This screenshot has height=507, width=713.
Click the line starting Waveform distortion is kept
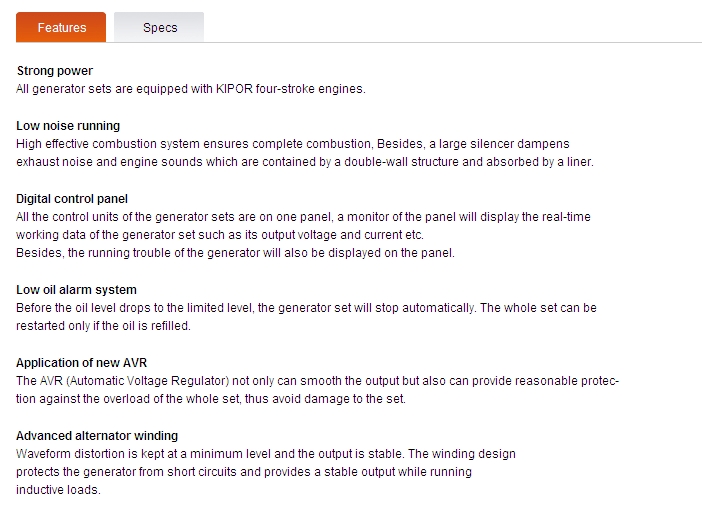266,454
